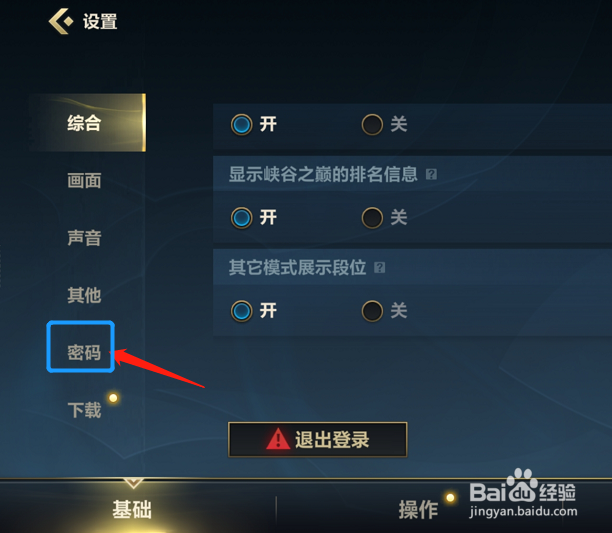This screenshot has width=612, height=533.
Task: Click the yellow notification dot near 操作
Action: click(450, 497)
